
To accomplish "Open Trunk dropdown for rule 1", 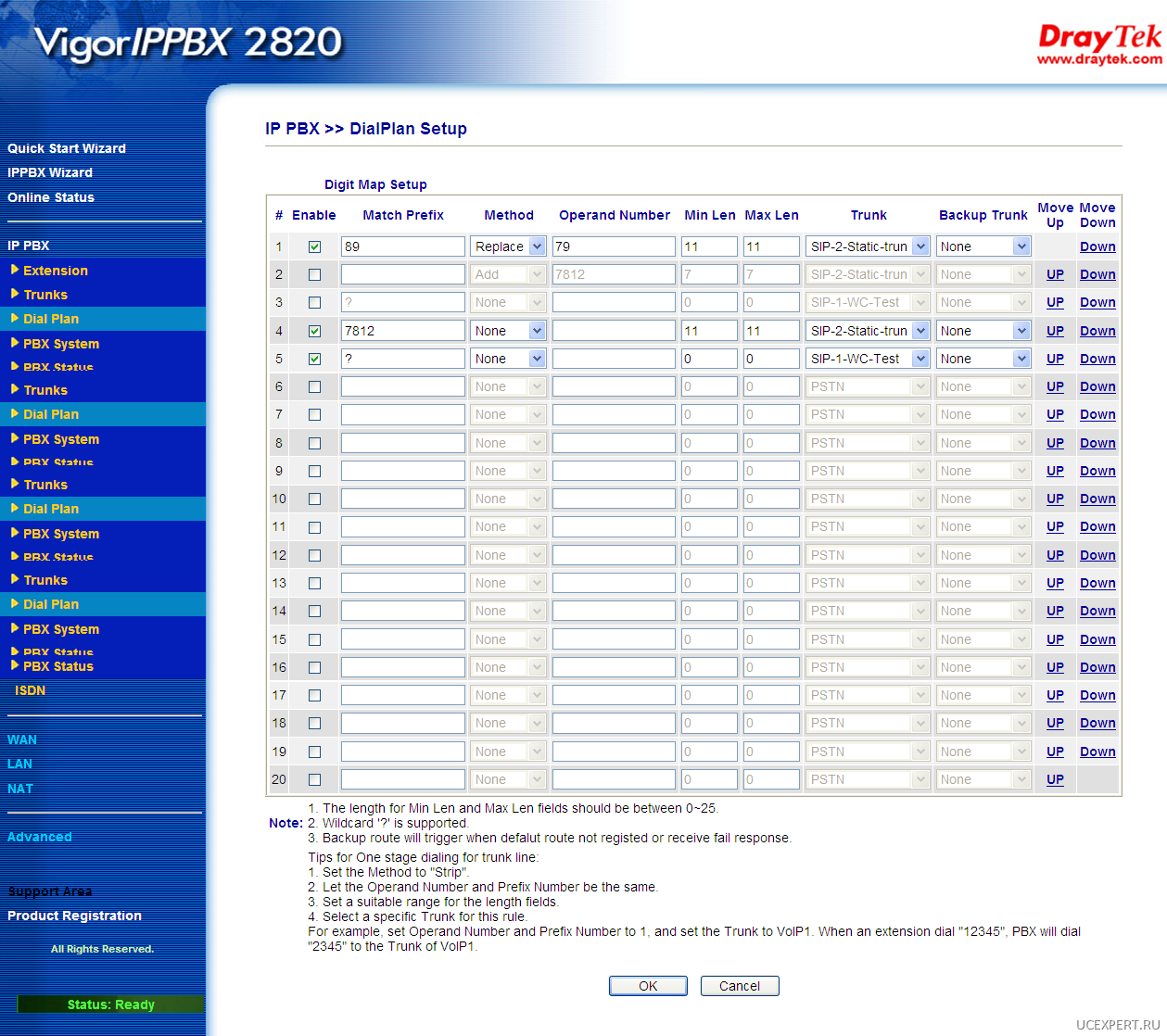I will click(x=868, y=246).
